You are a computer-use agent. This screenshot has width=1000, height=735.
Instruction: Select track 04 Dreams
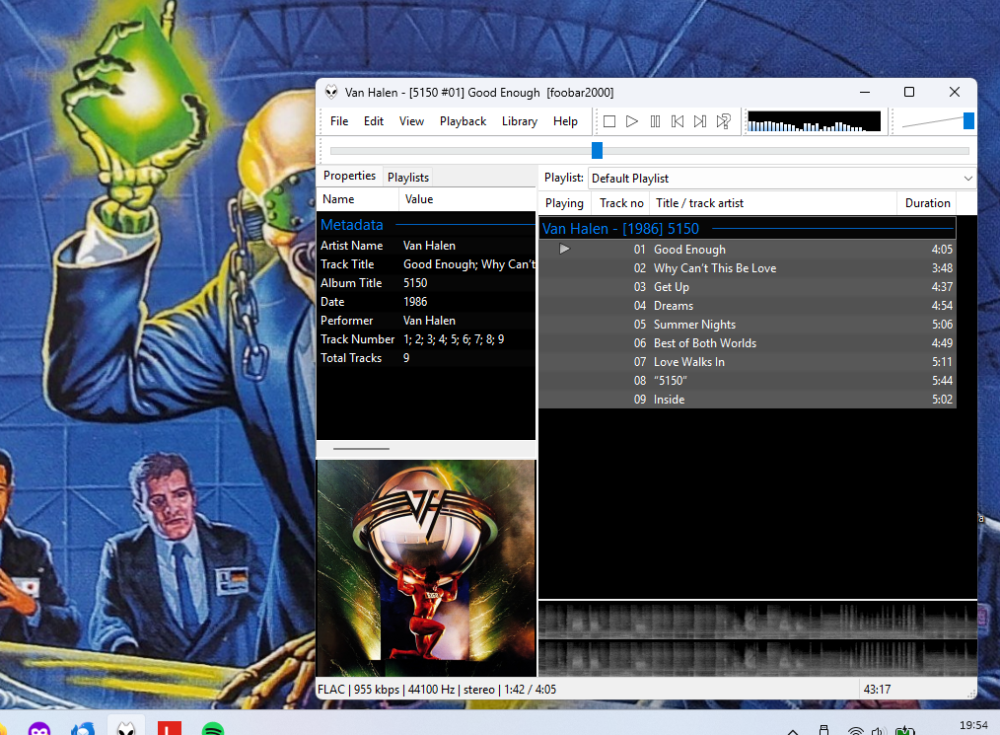[x=747, y=306]
